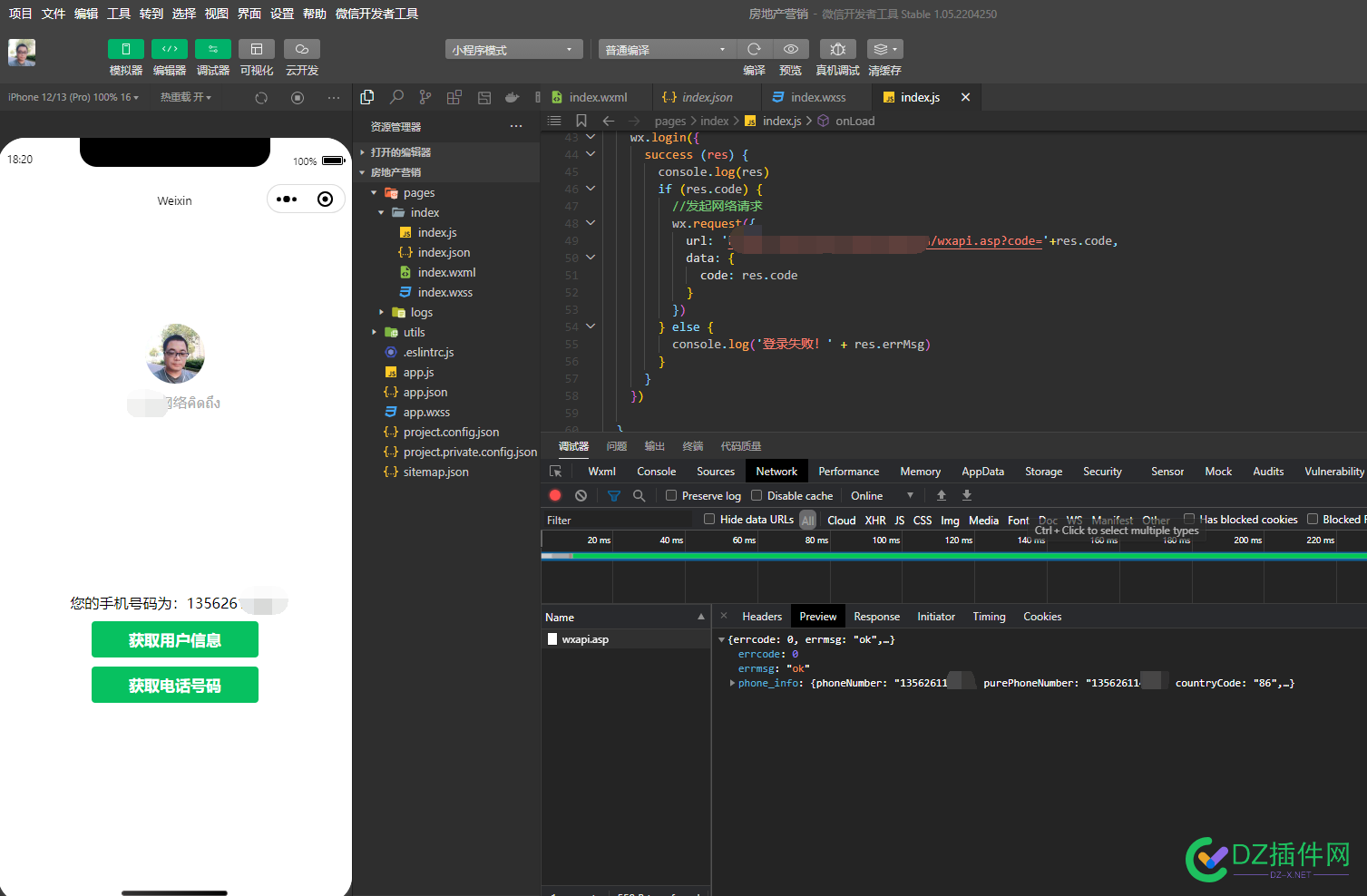Toggle the network filter funnel icon
1367x896 pixels.
click(614, 495)
